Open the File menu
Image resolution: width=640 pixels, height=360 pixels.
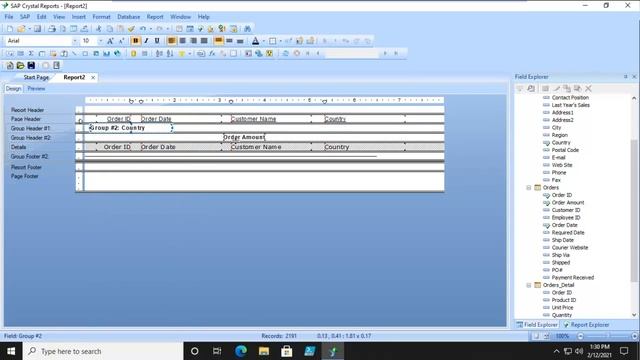9,17
